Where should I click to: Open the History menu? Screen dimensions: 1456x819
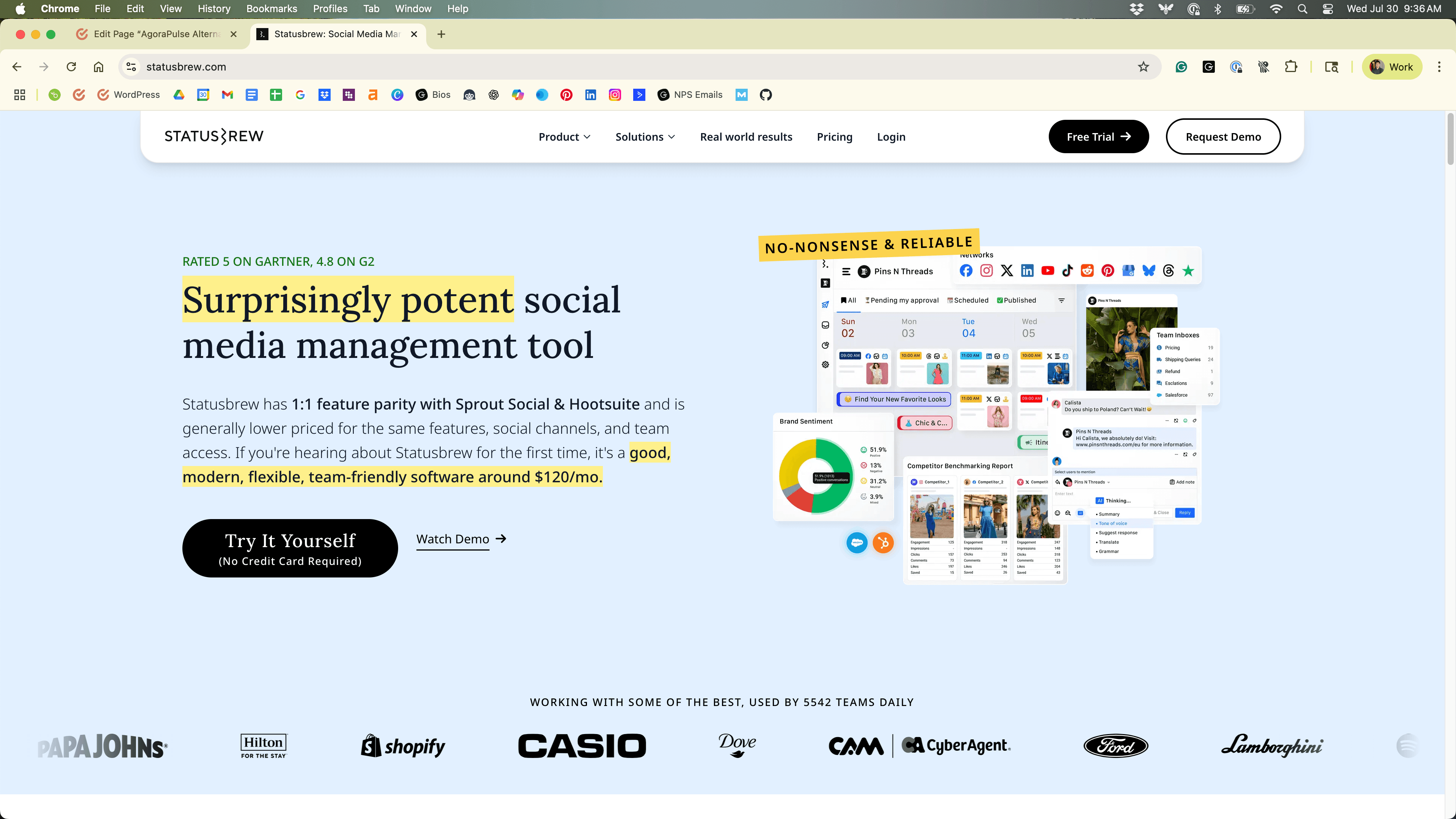[x=213, y=8]
